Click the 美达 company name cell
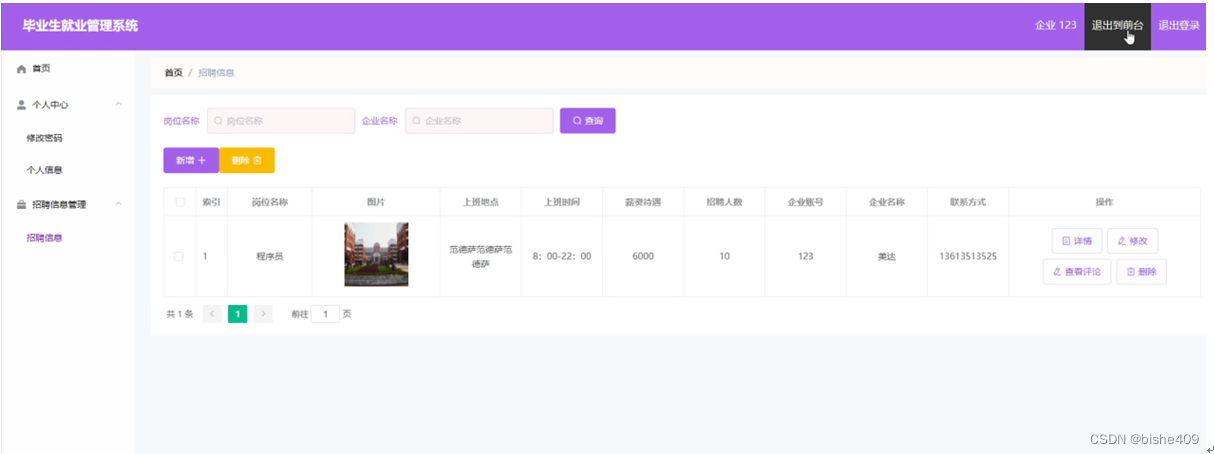This screenshot has width=1214, height=454. tap(887, 256)
